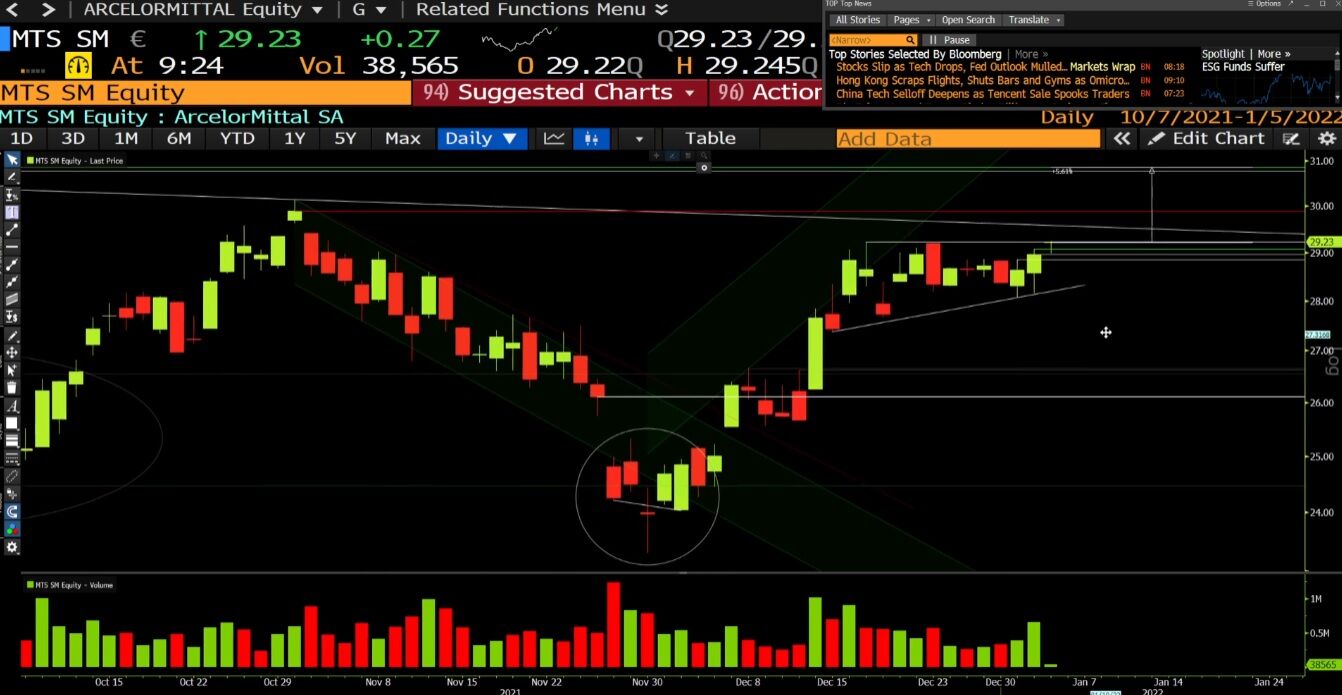Select the pointer arrow tool
Image resolution: width=1342 pixels, height=695 pixels.
click(x=12, y=159)
